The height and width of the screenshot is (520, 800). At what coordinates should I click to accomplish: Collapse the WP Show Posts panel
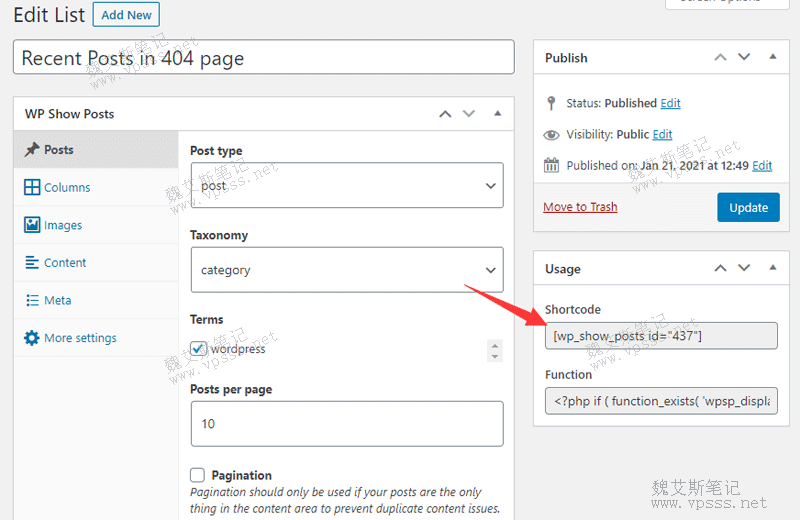coord(497,113)
